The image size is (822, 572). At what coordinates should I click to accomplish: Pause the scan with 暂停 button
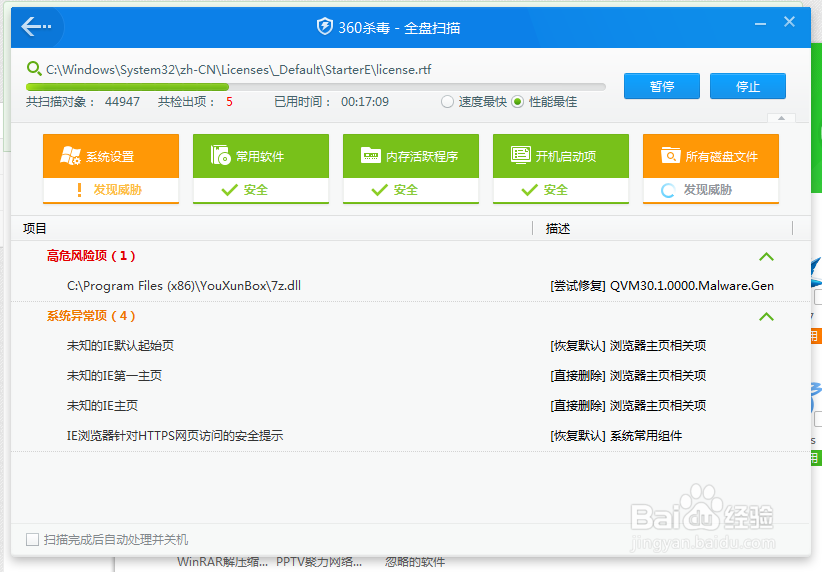tap(662, 86)
